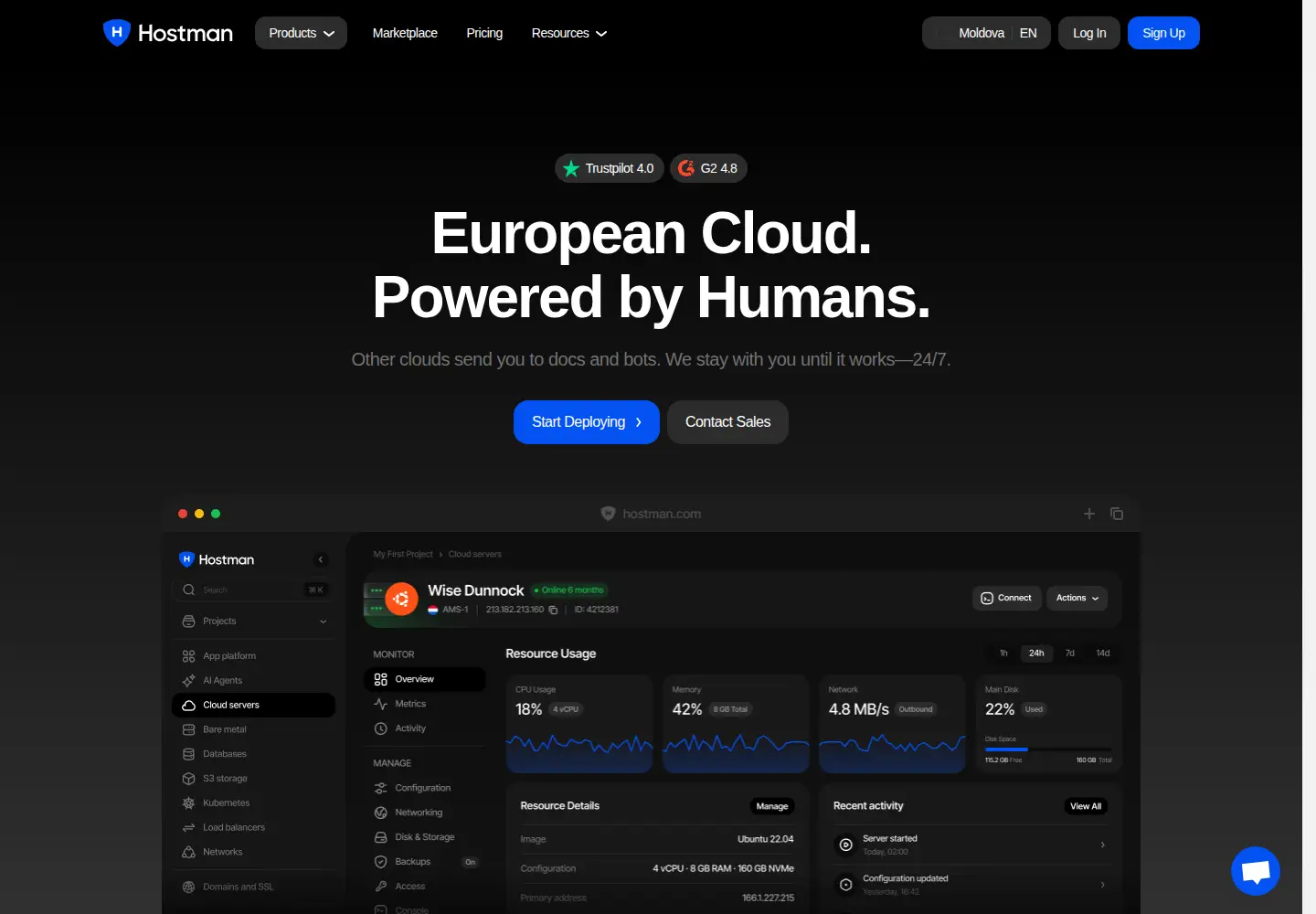
Task: Open Databases in the sidebar
Action: click(x=253, y=754)
